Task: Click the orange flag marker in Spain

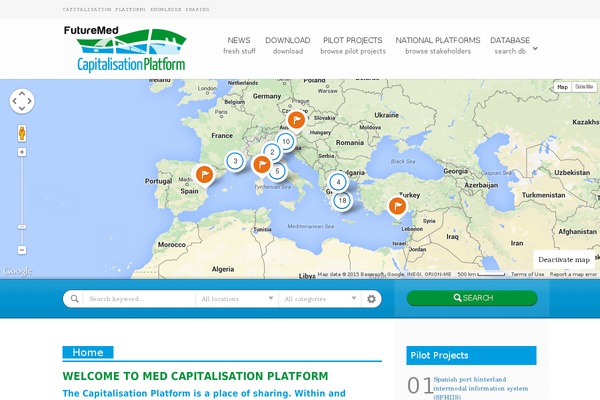Action: tap(204, 175)
